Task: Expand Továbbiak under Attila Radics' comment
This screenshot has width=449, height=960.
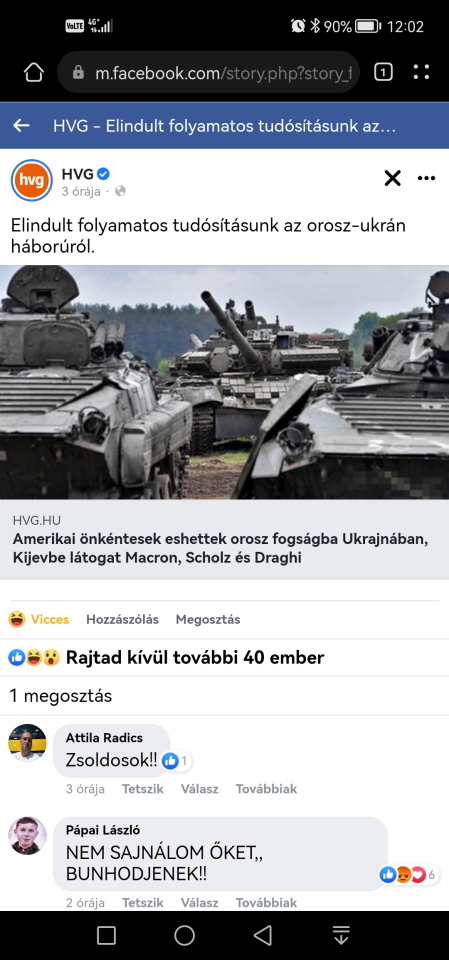Action: tap(266, 789)
